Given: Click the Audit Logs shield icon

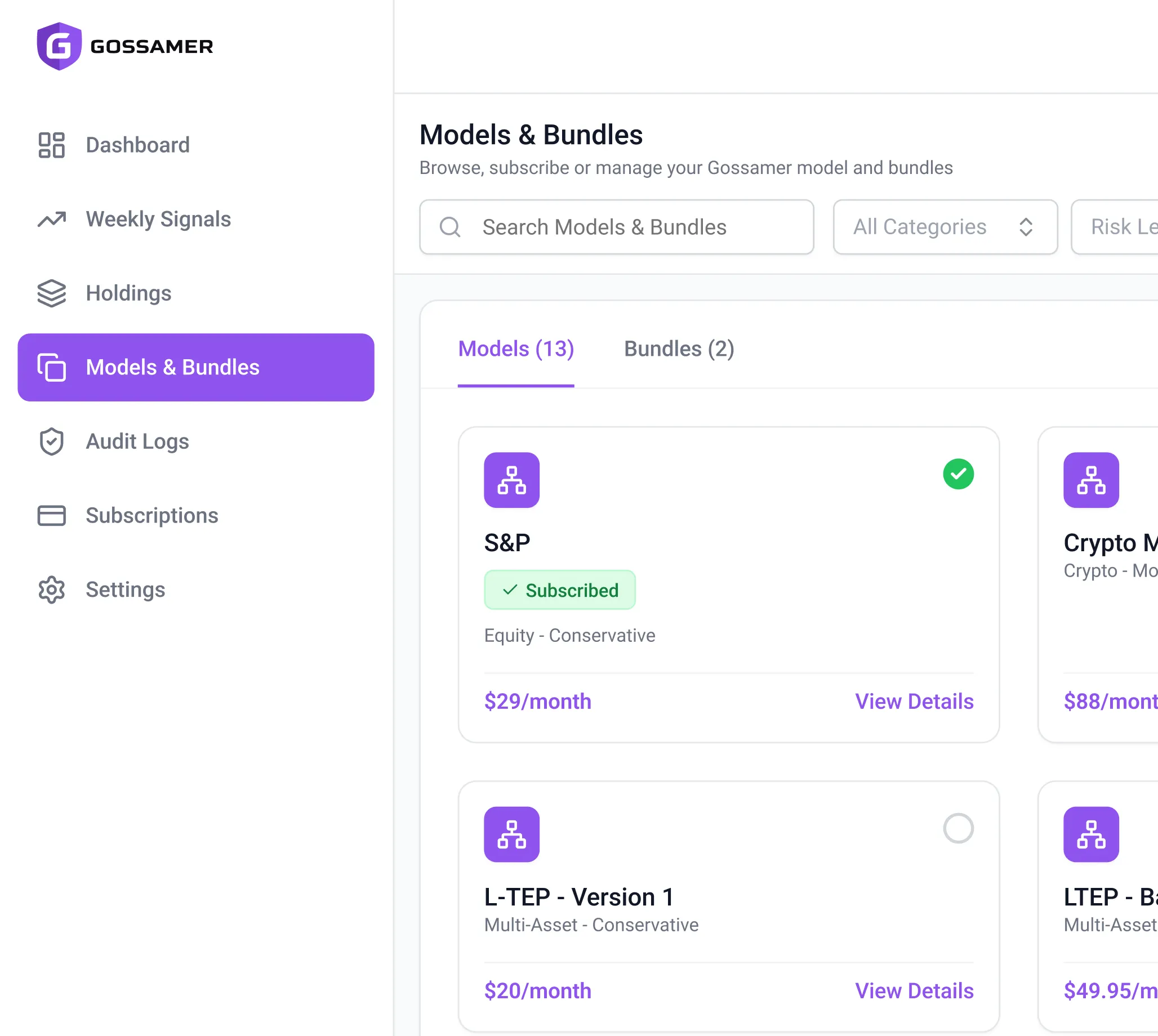Looking at the screenshot, I should [51, 441].
